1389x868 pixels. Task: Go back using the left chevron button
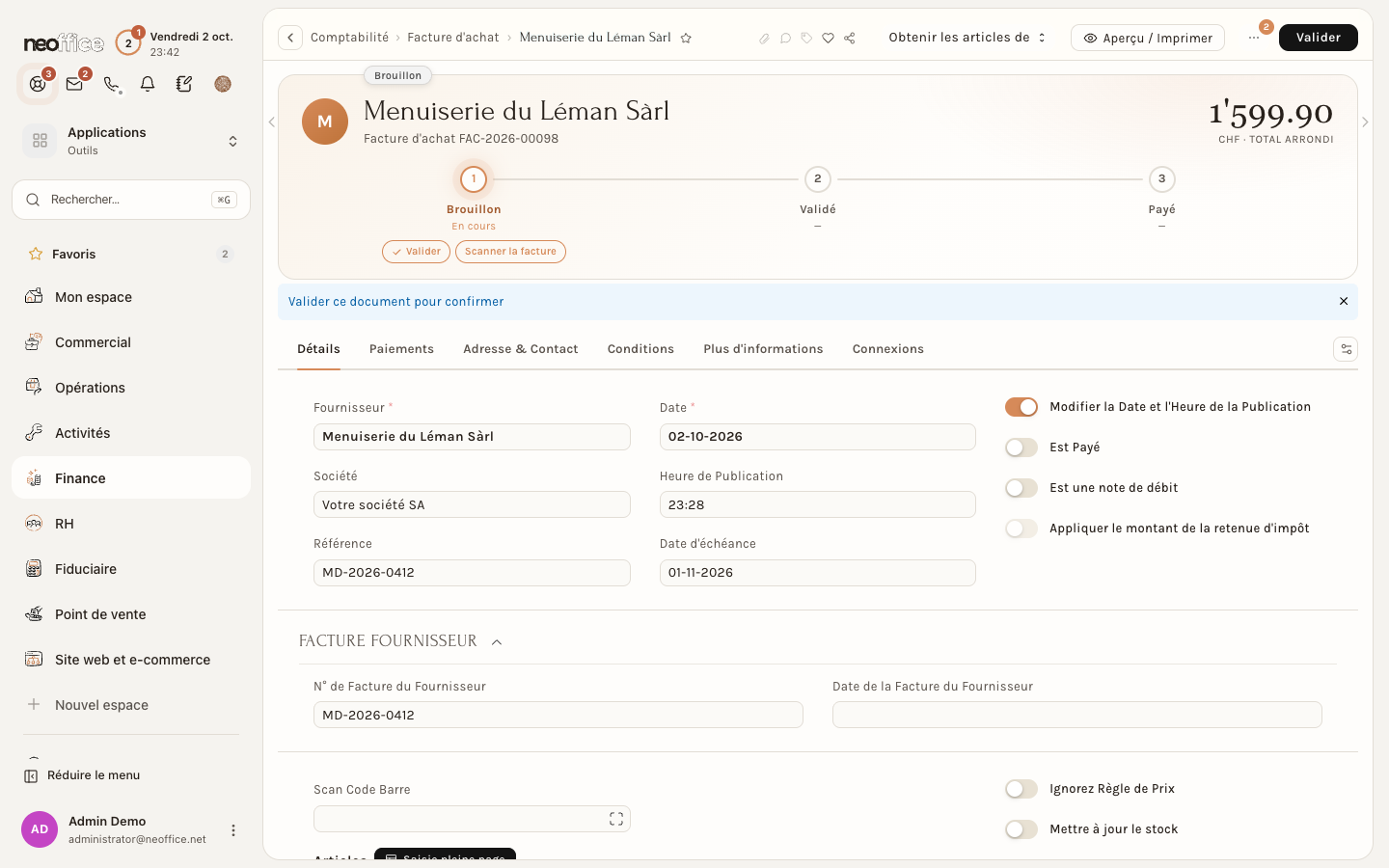[290, 38]
